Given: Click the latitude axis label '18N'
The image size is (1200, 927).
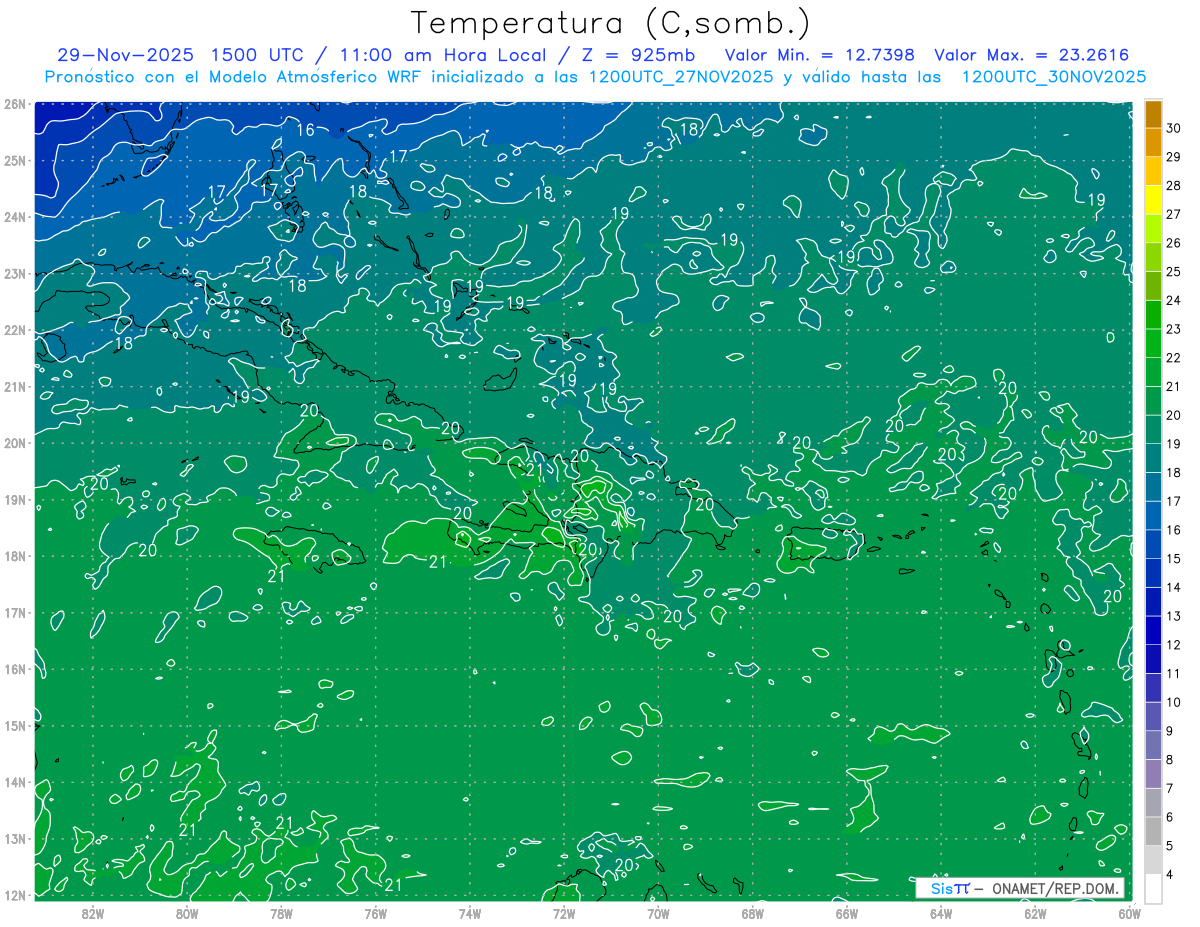Looking at the screenshot, I should tap(14, 556).
